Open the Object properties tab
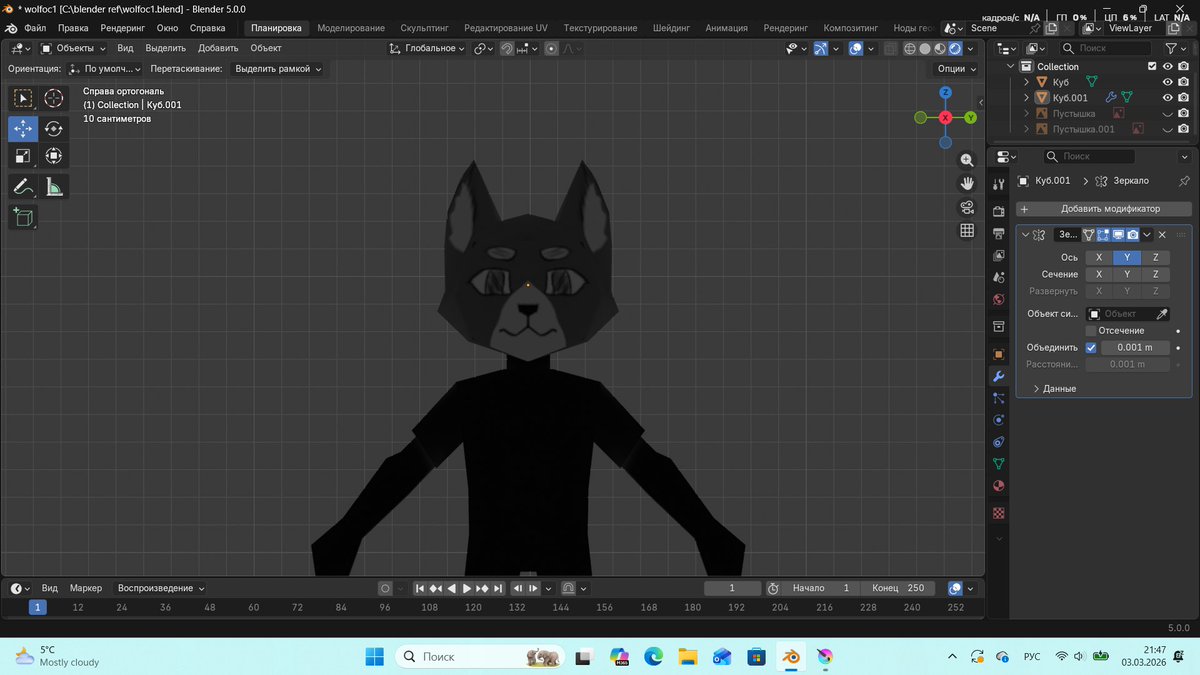Viewport: 1200px width, 675px height. [998, 354]
